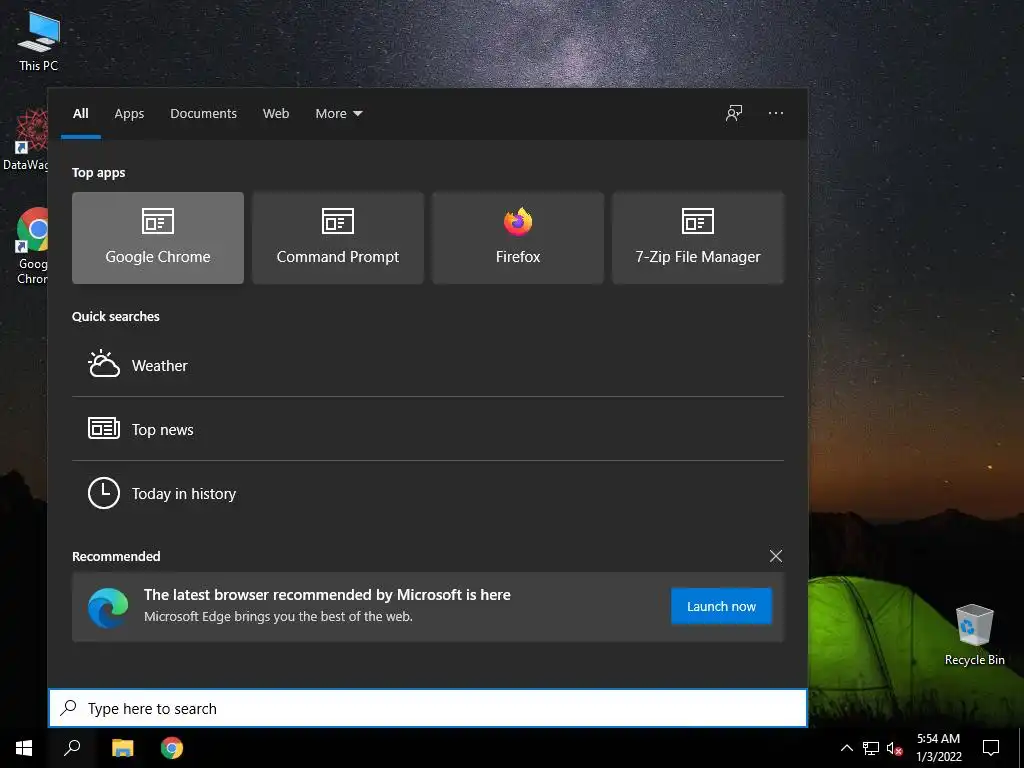Screen dimensions: 1024x768
Task: Open the Windows Start button
Action: pos(24,748)
